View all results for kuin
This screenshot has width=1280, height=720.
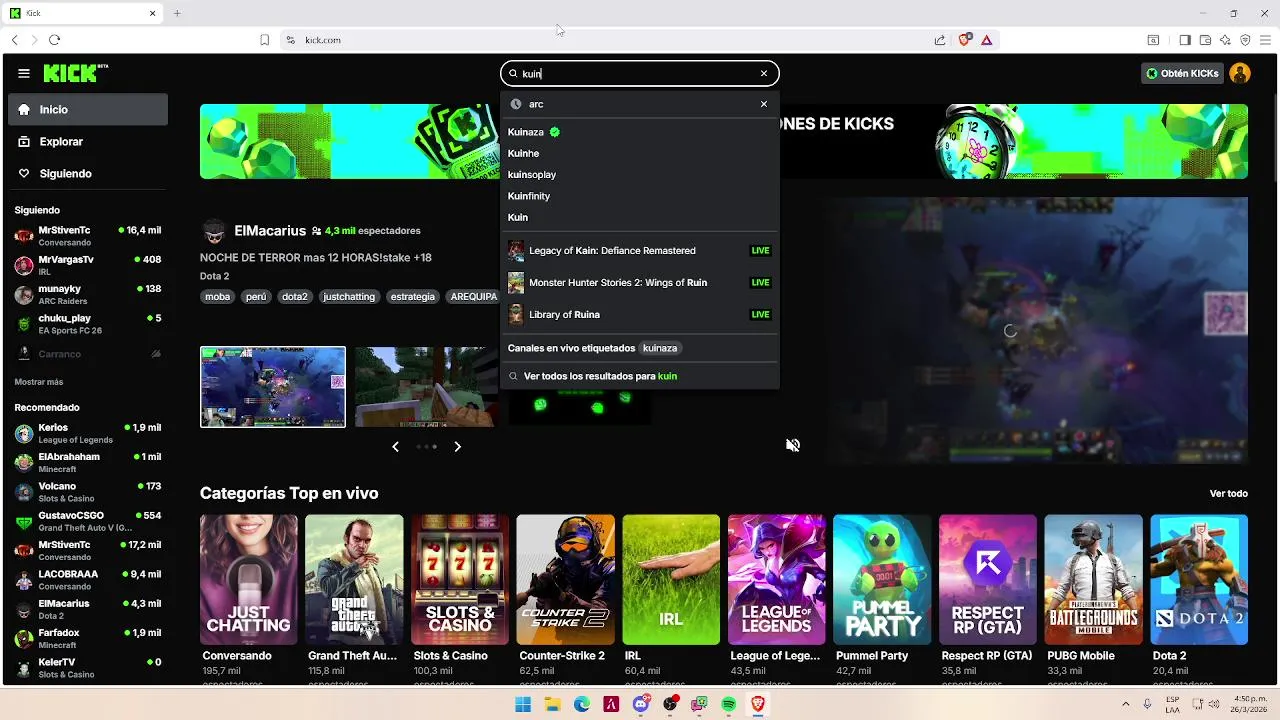point(639,376)
